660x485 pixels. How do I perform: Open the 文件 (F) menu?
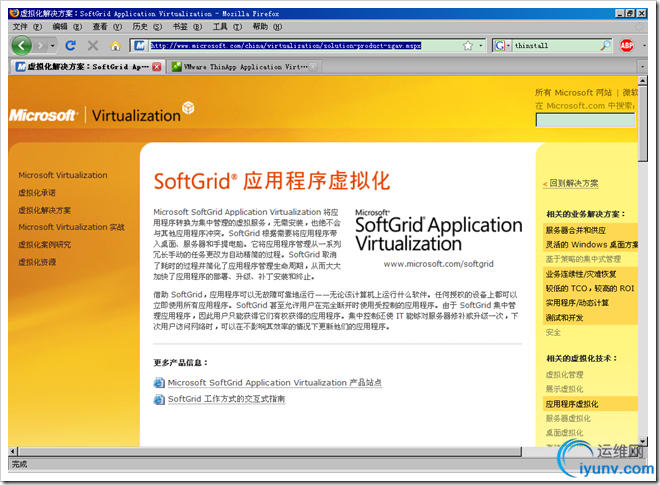coord(27,27)
